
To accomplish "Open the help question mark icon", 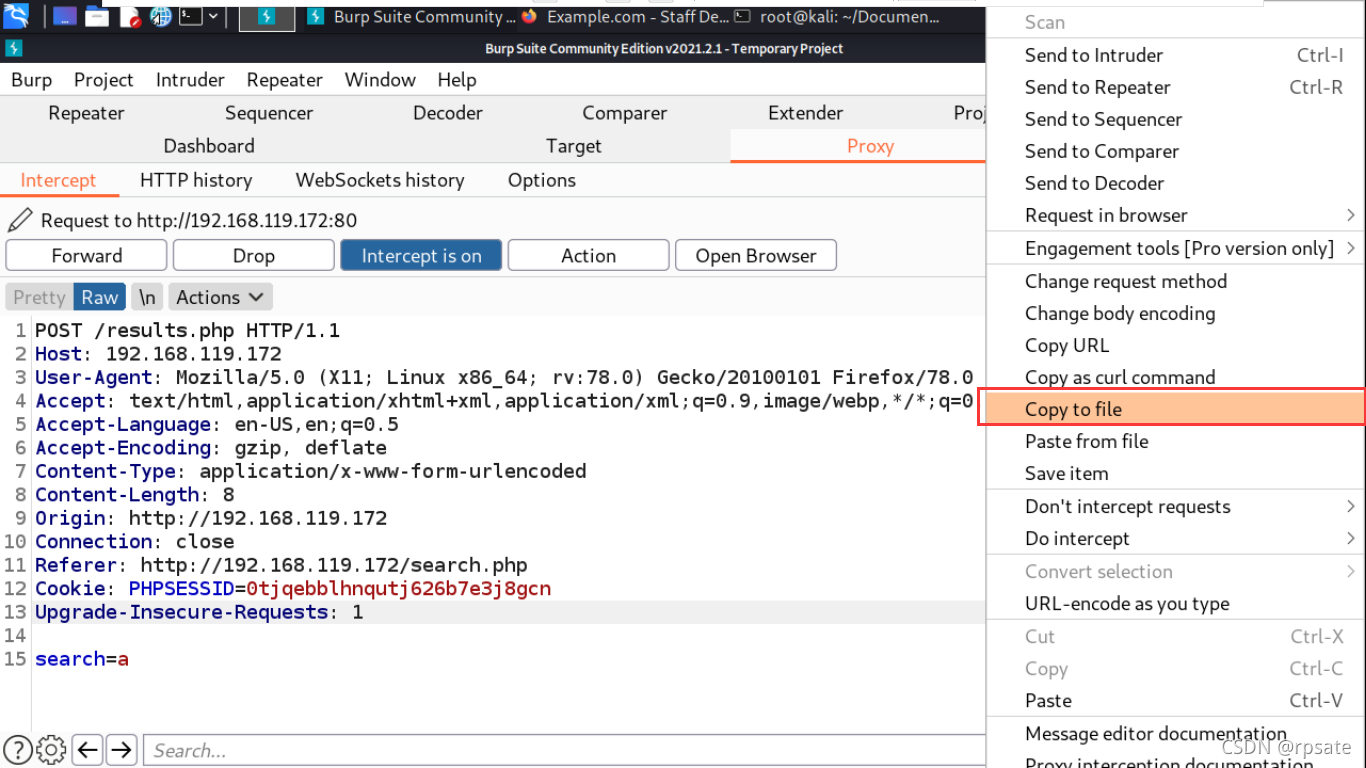I will pos(18,749).
